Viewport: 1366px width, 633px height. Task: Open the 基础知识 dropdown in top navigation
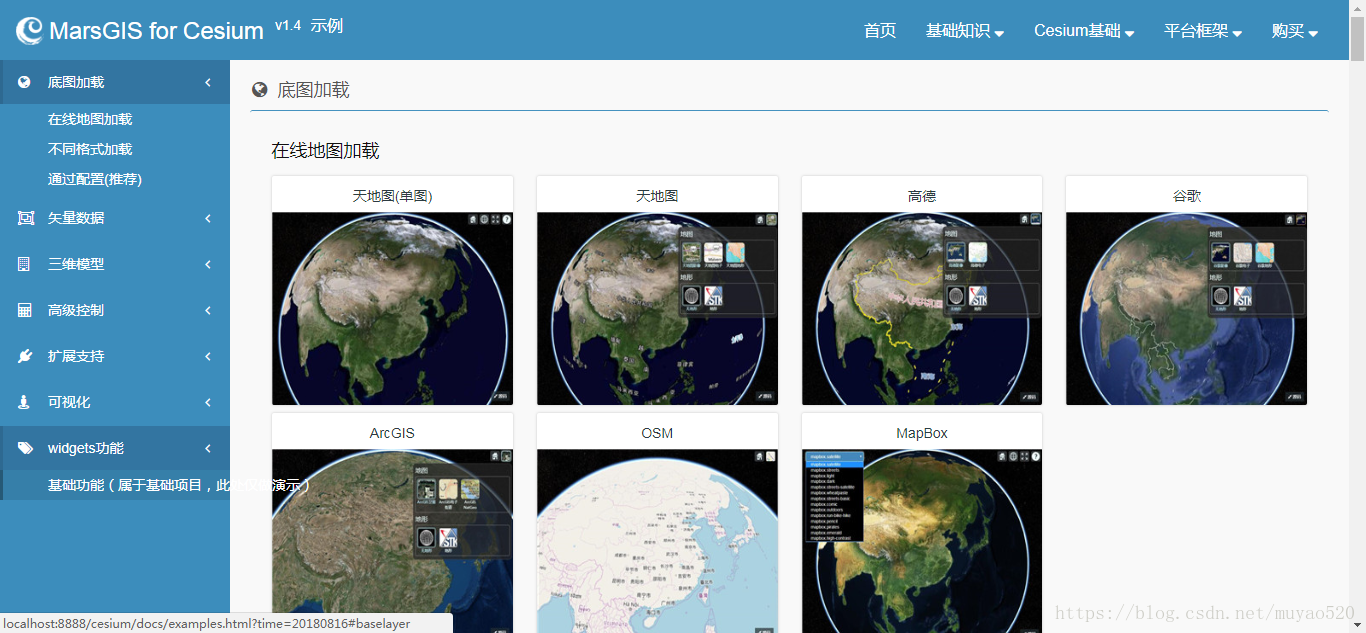coord(965,31)
